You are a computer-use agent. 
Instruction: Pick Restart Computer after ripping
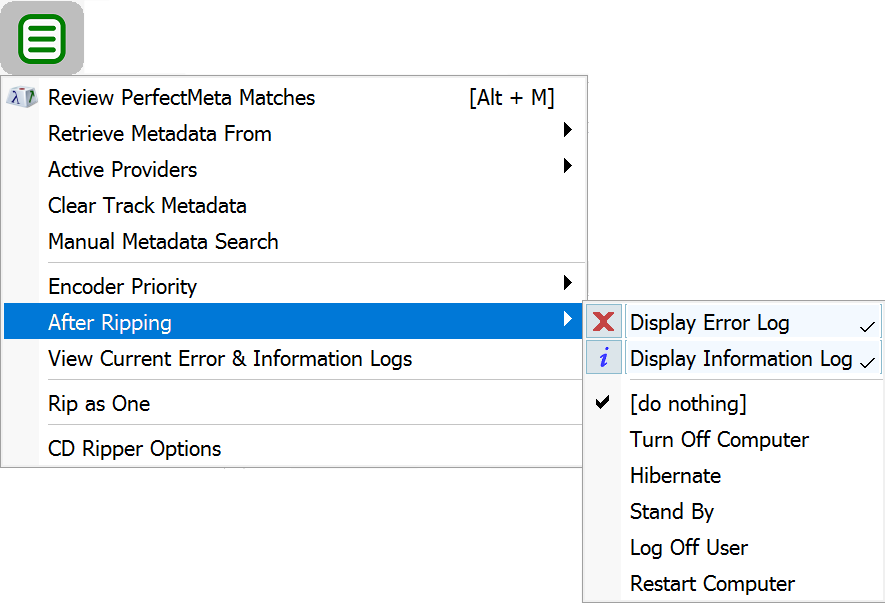[x=712, y=584]
